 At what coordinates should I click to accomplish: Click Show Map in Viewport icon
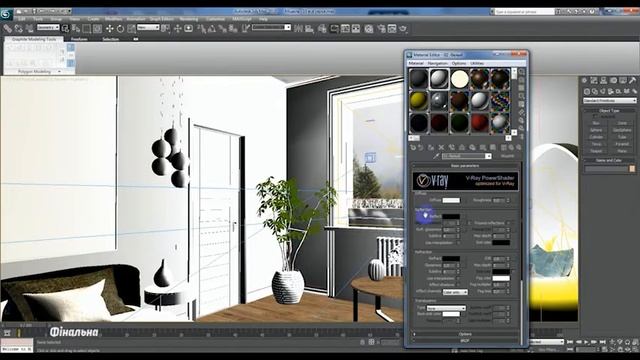pos(493,147)
